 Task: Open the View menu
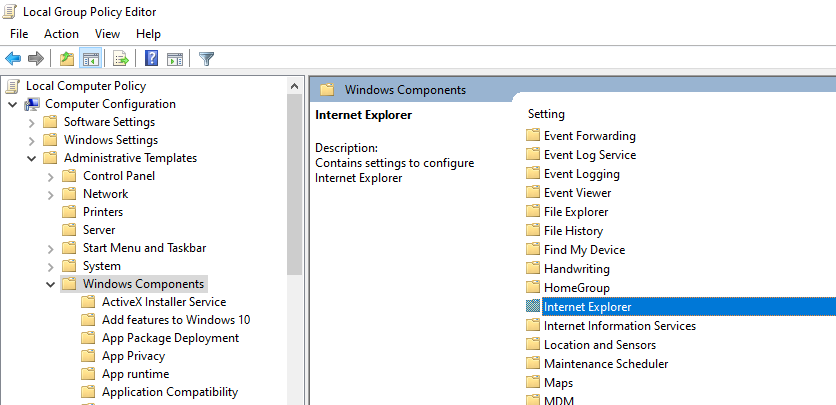107,34
